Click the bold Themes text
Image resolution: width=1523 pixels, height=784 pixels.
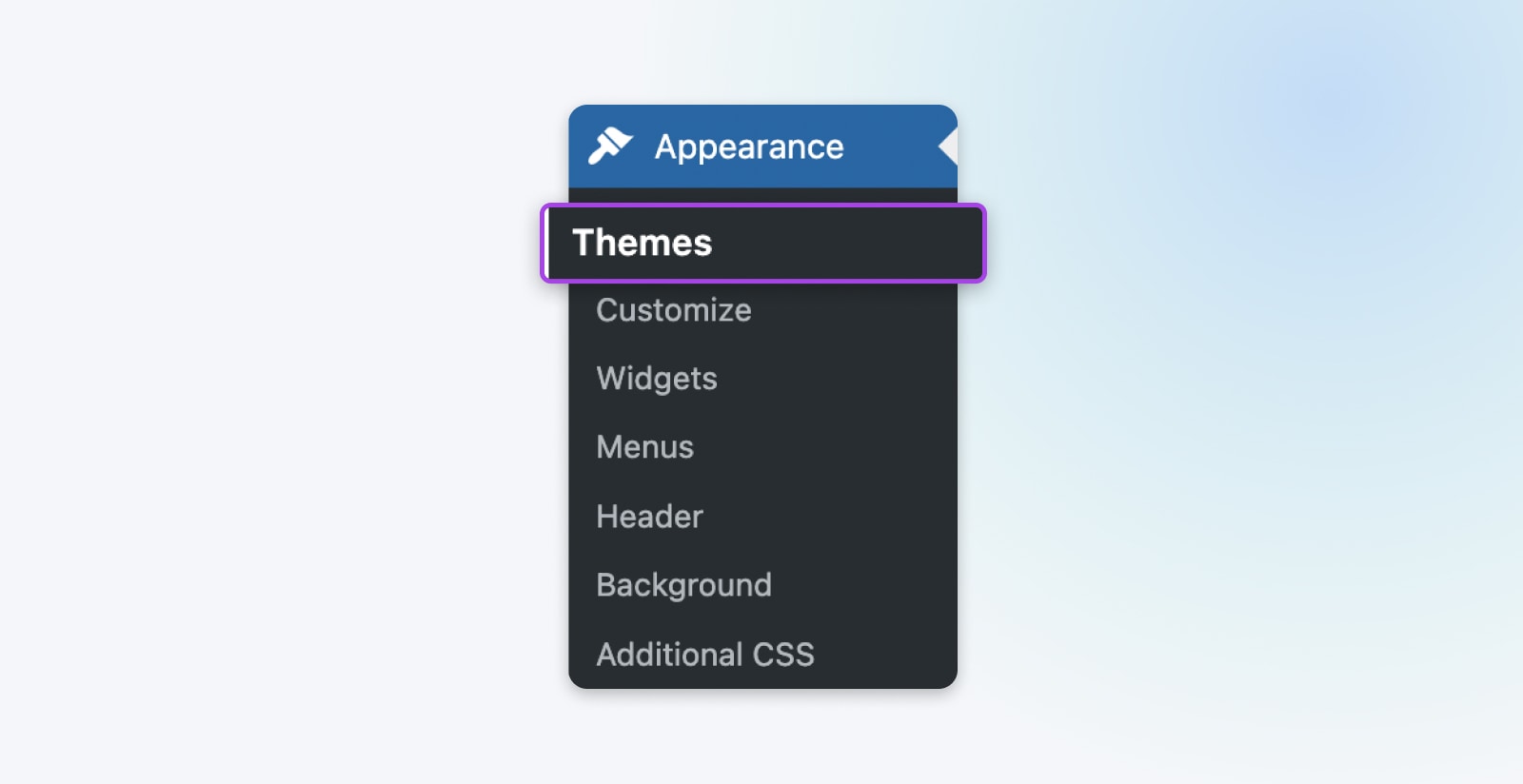click(643, 243)
